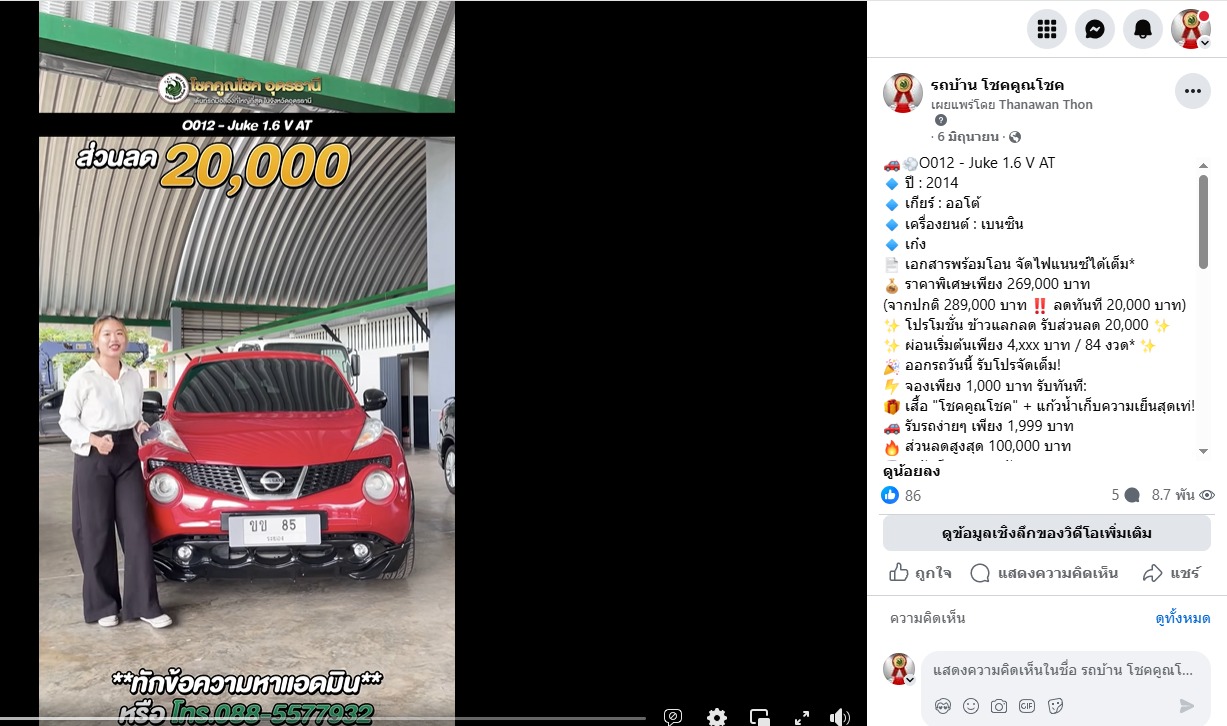Viewport: 1227px width, 726px height.
Task: Enter fullscreen video mode
Action: [802, 716]
